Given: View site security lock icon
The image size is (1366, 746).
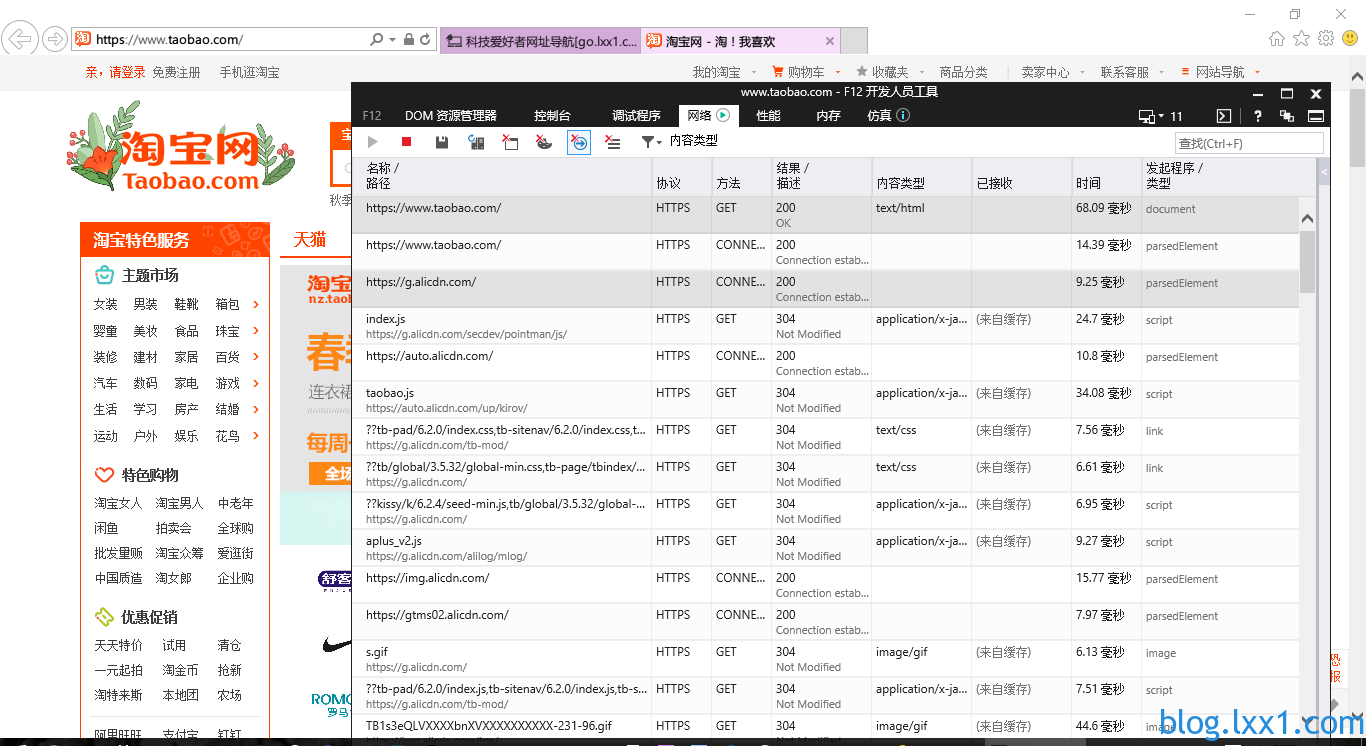Looking at the screenshot, I should pyautogui.click(x=409, y=40).
